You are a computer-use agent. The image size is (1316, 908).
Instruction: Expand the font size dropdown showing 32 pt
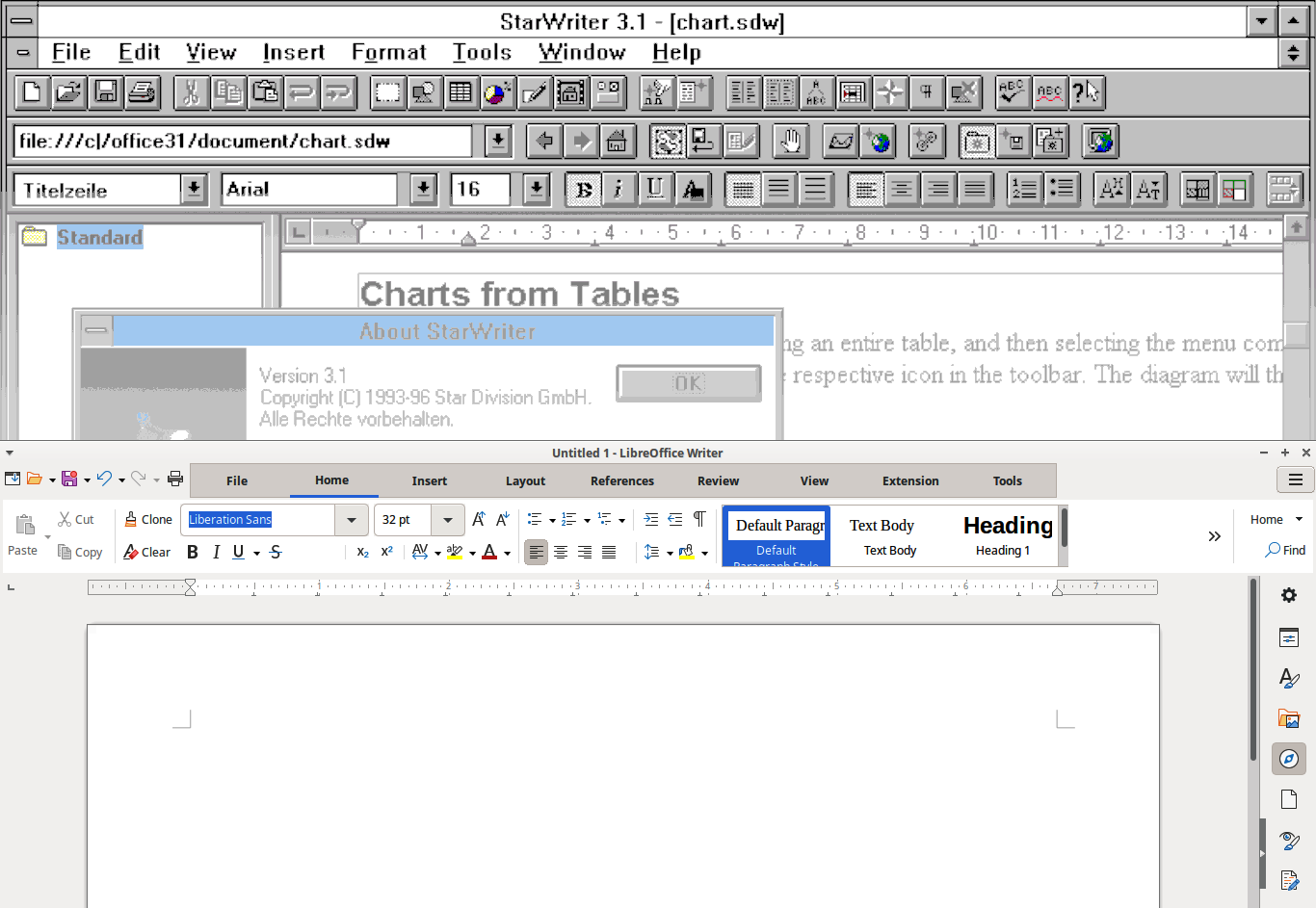point(447,519)
